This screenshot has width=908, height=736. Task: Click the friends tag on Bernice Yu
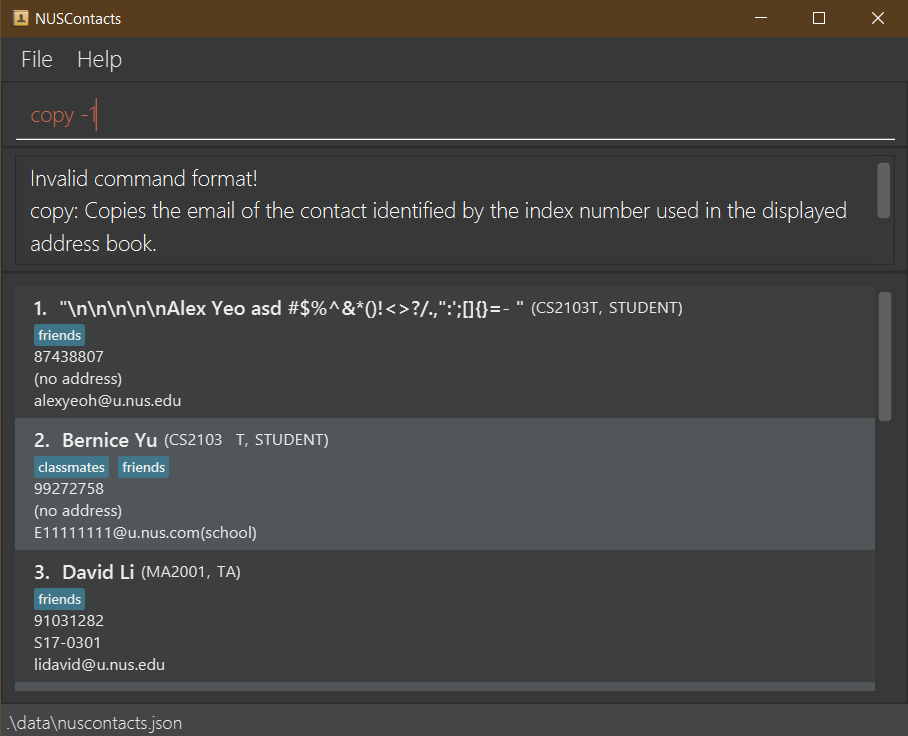coord(144,467)
